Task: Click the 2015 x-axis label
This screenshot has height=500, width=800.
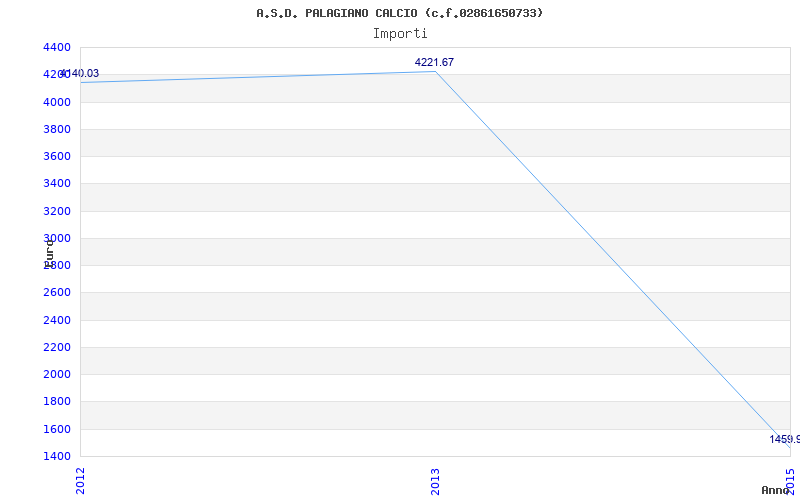Action: click(x=790, y=481)
